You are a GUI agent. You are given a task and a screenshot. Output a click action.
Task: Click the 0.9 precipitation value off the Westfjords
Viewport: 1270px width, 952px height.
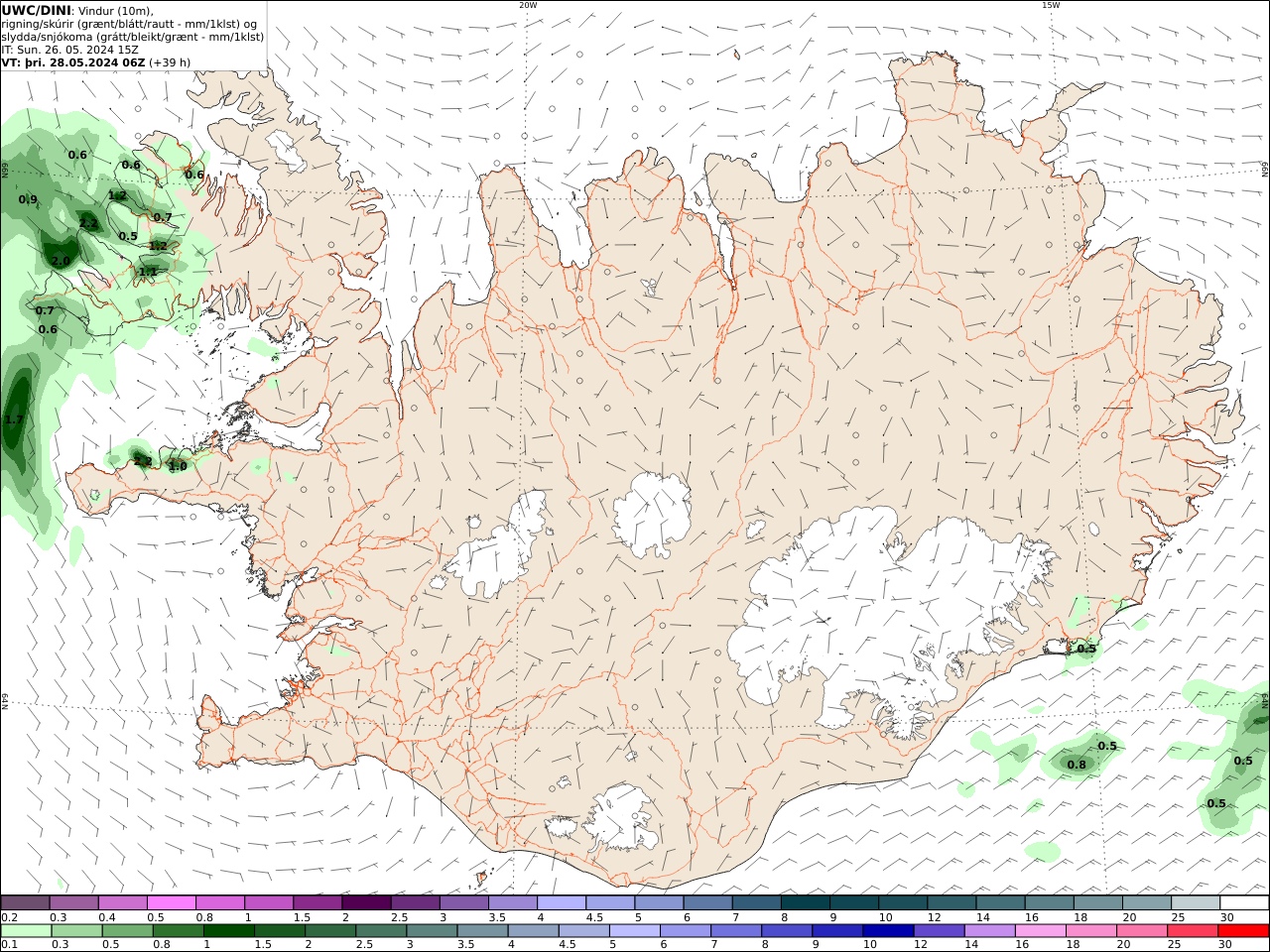(x=28, y=199)
